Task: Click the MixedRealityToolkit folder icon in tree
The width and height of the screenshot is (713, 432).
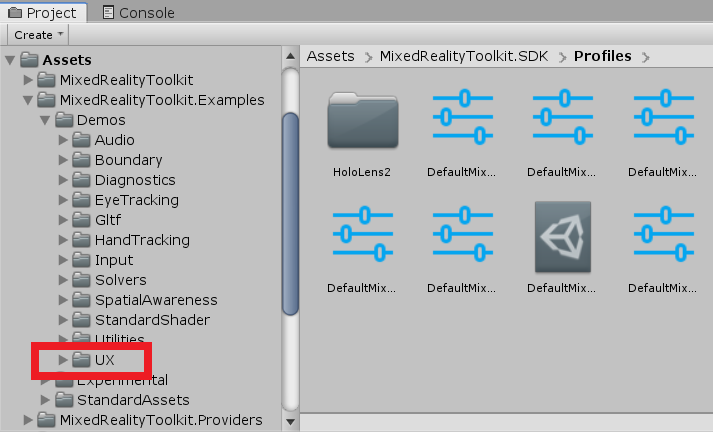Action: [x=46, y=80]
